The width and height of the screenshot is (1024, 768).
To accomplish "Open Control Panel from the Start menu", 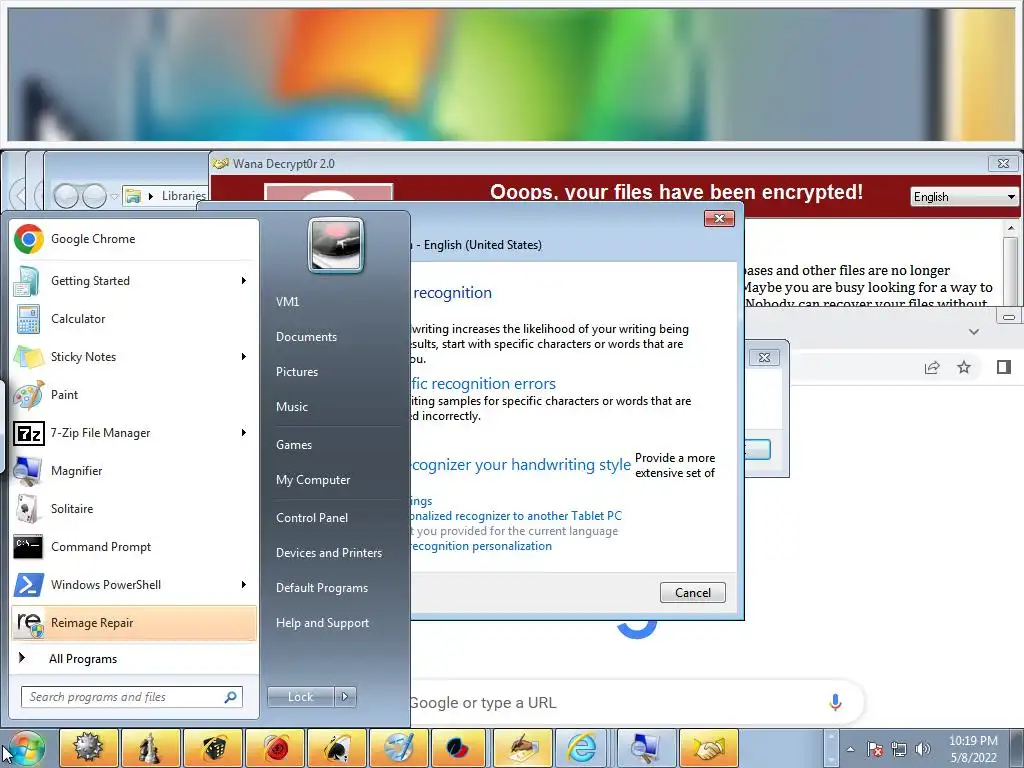I will (312, 518).
